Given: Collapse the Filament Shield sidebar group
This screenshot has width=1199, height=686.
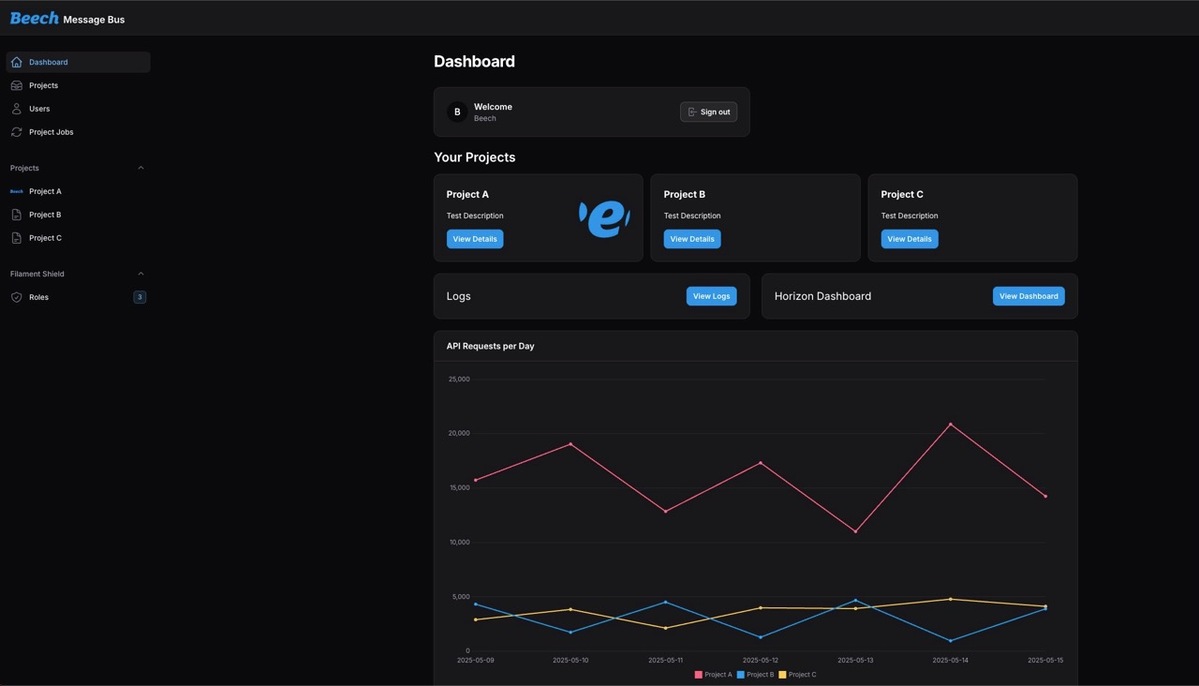Looking at the screenshot, I should tap(140, 274).
